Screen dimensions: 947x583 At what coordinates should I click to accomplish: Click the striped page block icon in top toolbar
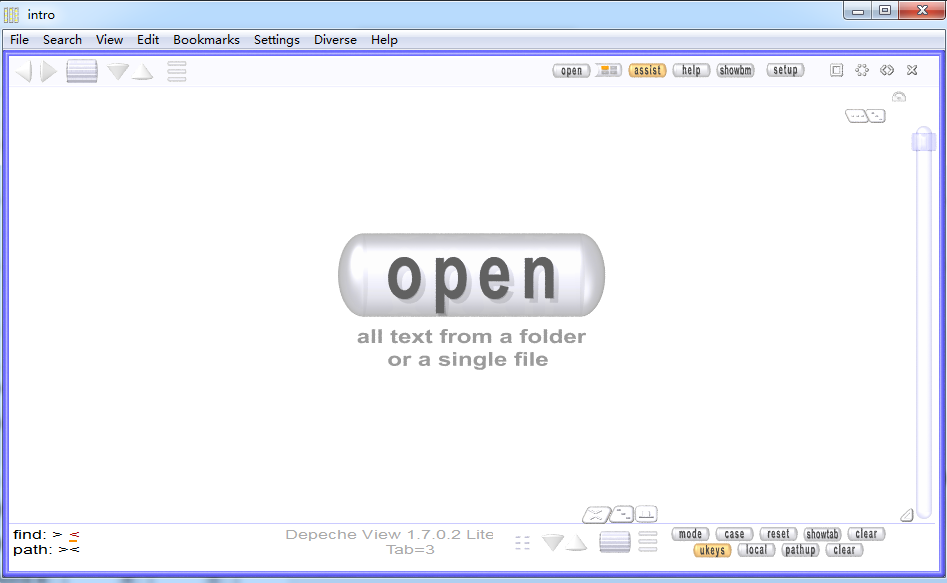82,71
